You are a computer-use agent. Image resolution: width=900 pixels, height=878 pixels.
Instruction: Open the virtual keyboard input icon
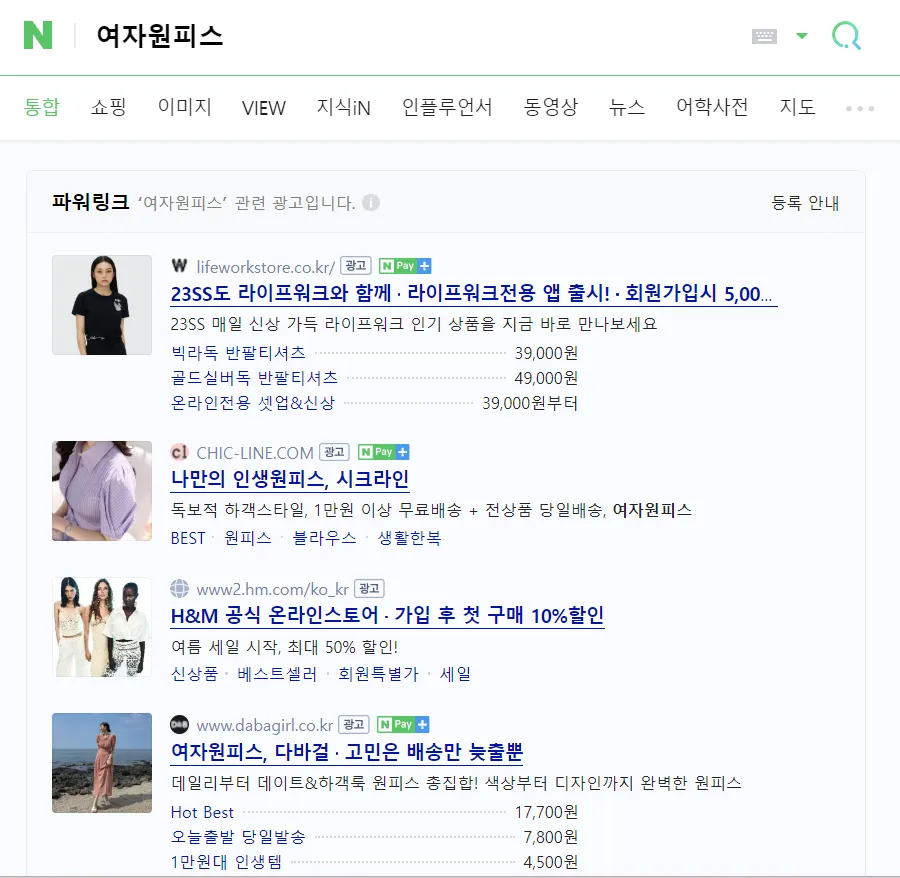763,35
